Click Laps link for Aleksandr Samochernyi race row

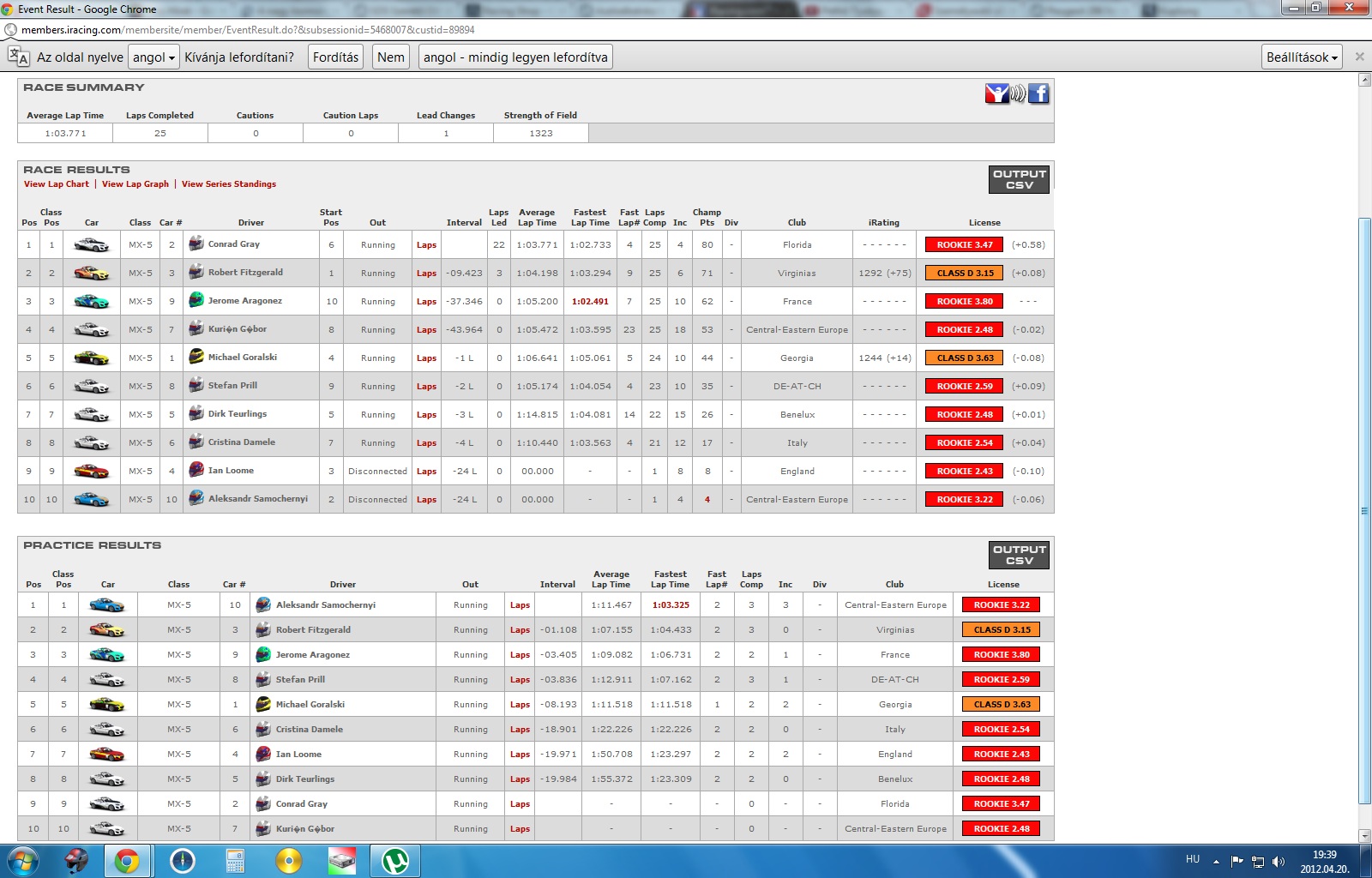click(x=426, y=500)
